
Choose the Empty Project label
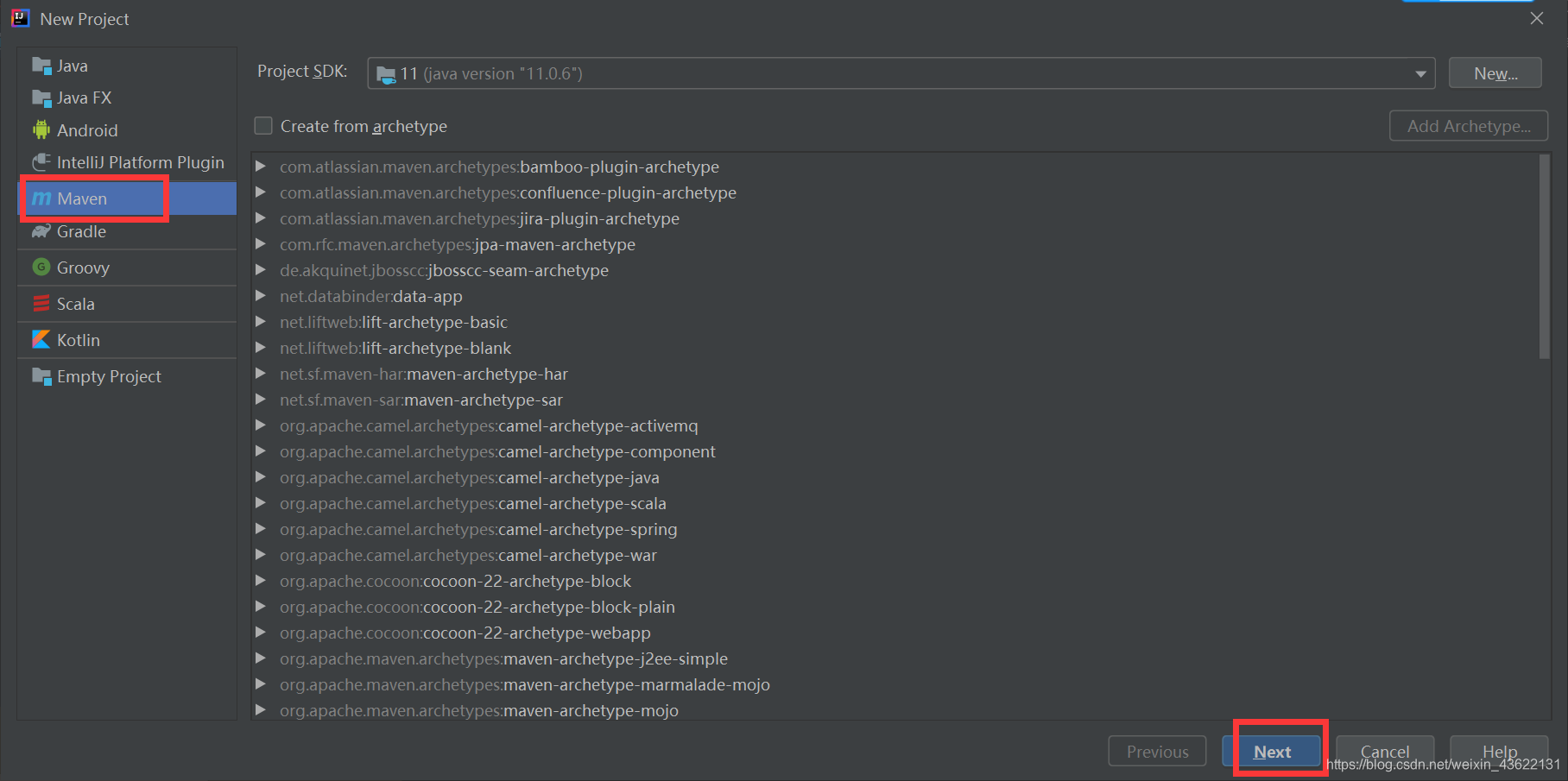click(110, 376)
